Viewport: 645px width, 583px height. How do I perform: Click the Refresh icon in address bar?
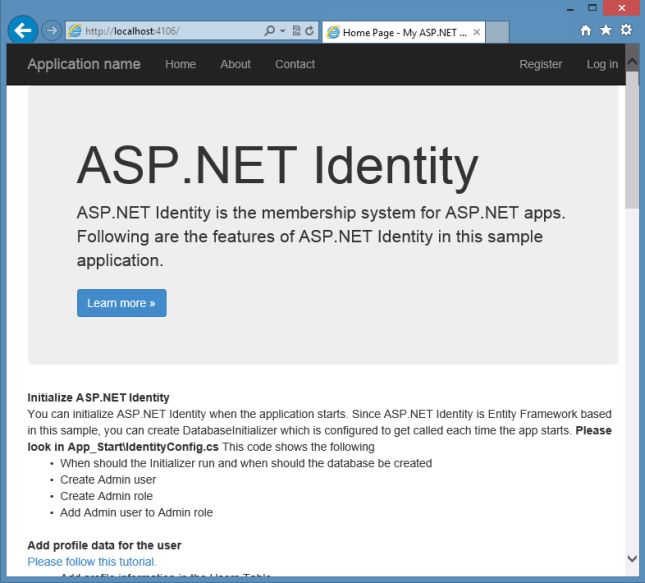310,30
